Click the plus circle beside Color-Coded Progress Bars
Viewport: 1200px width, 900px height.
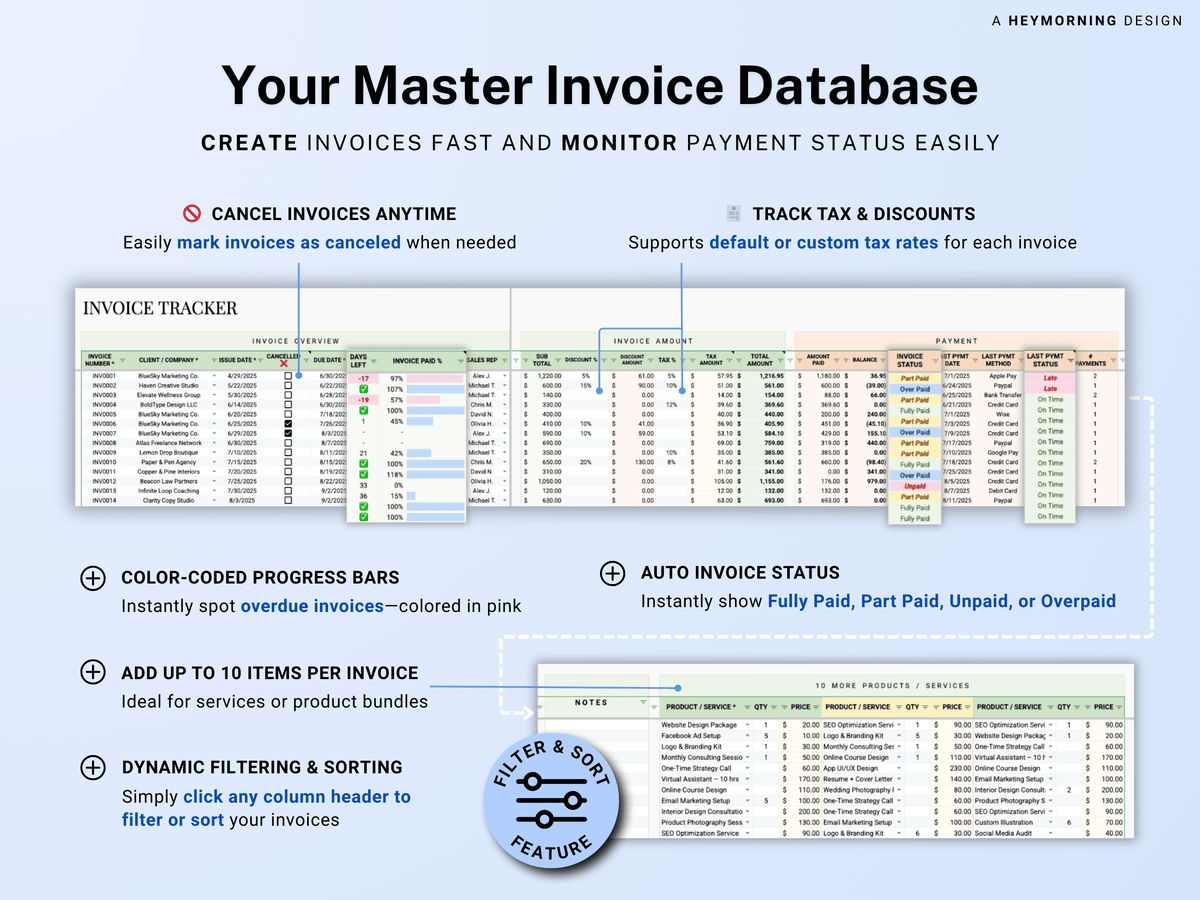point(92,578)
